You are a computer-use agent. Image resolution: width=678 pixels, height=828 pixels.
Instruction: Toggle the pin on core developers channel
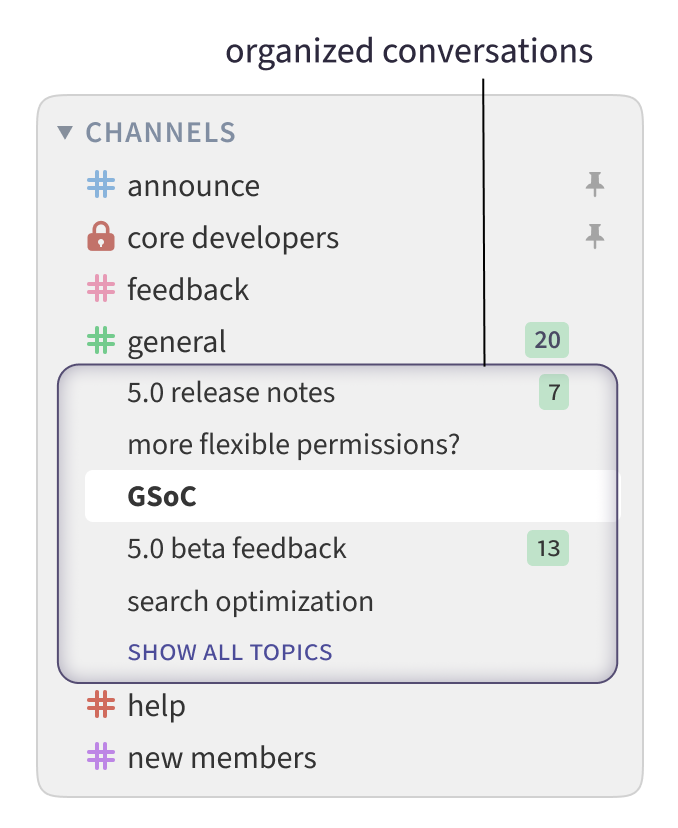pos(595,237)
